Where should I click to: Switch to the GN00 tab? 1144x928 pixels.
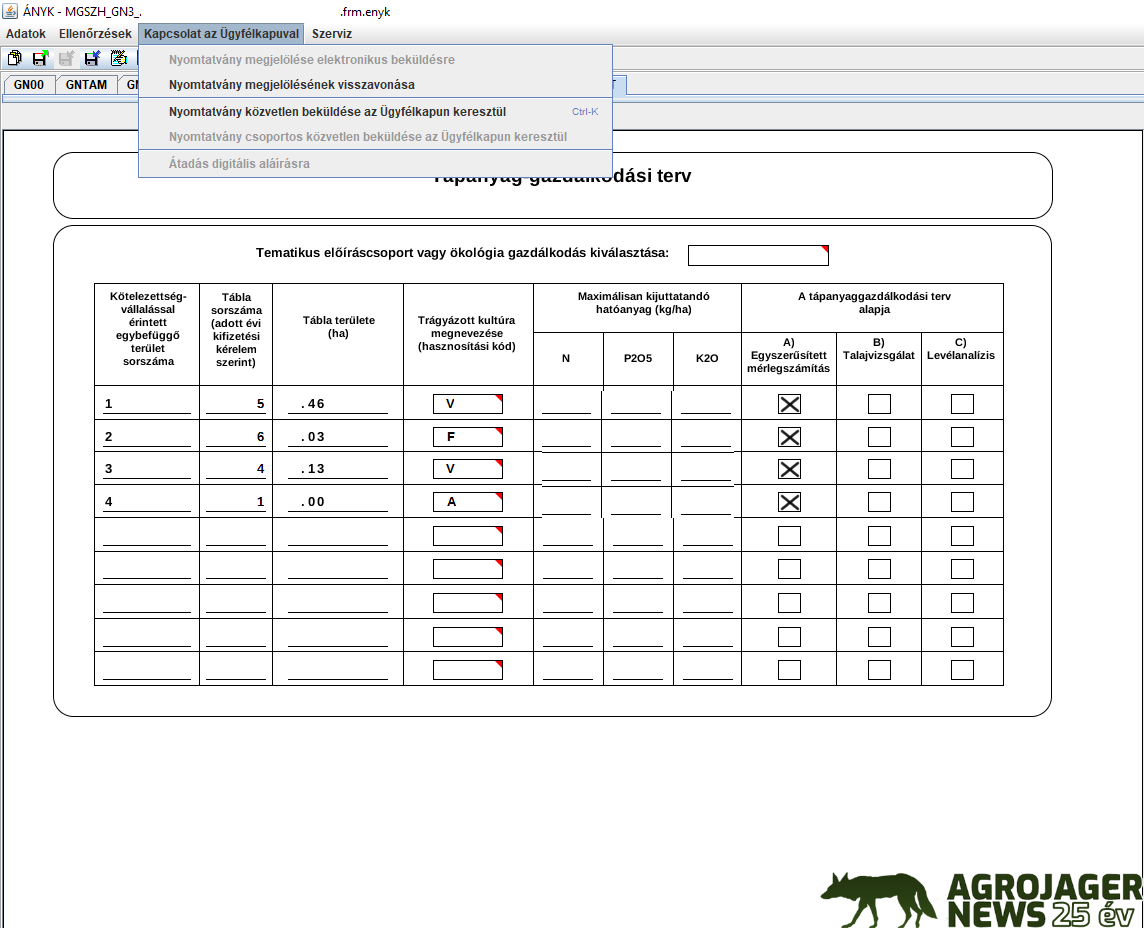coord(29,85)
